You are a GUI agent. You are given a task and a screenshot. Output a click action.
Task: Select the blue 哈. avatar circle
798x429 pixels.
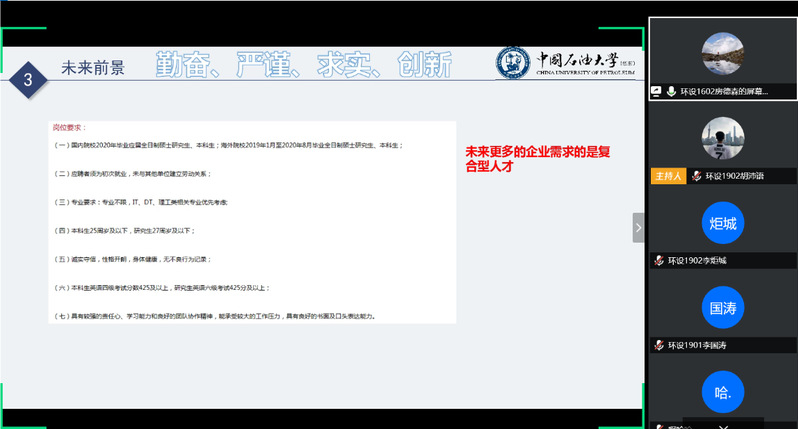pyautogui.click(x=722, y=392)
